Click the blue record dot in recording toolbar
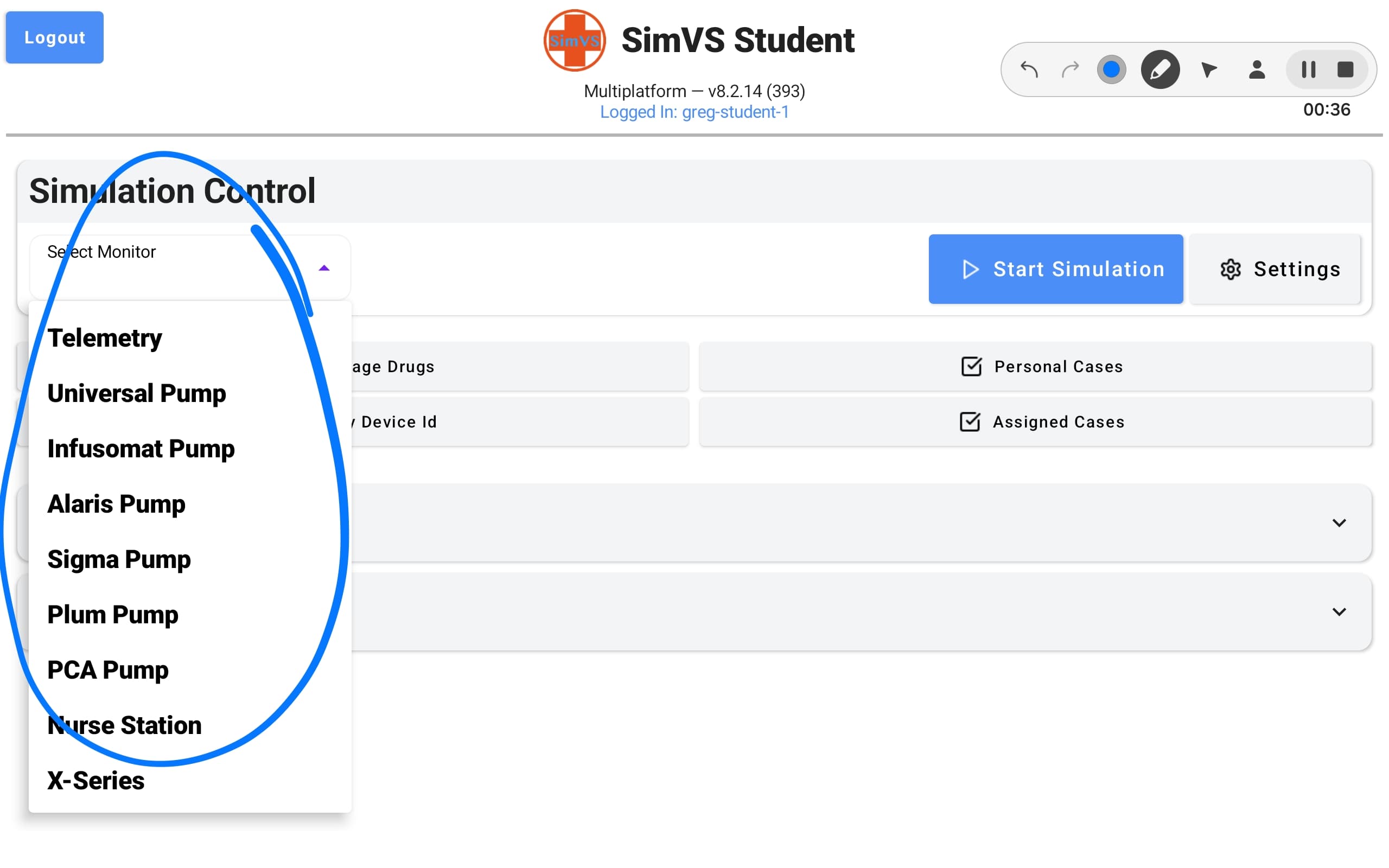Screen dimensions: 1389x868 click(x=1111, y=69)
